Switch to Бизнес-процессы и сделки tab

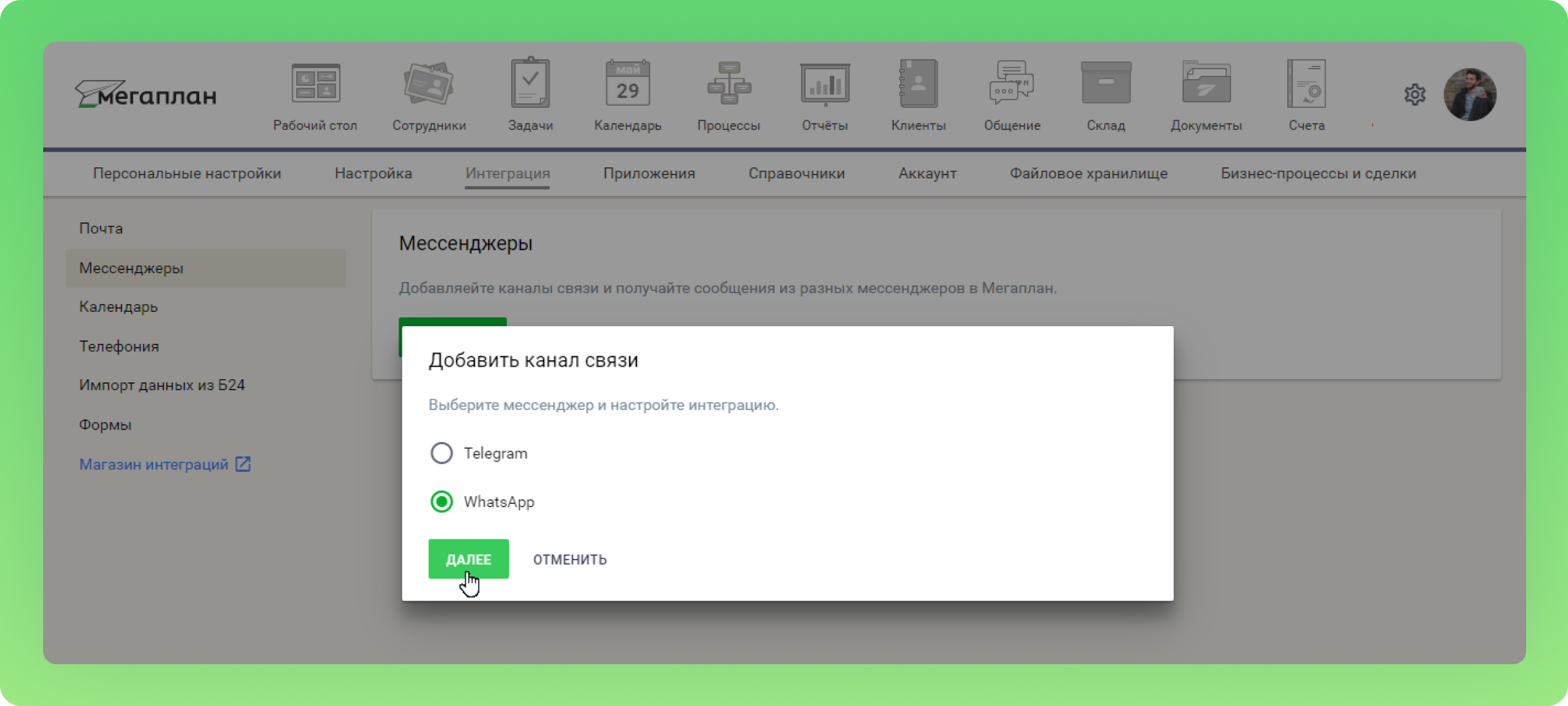[x=1318, y=173]
